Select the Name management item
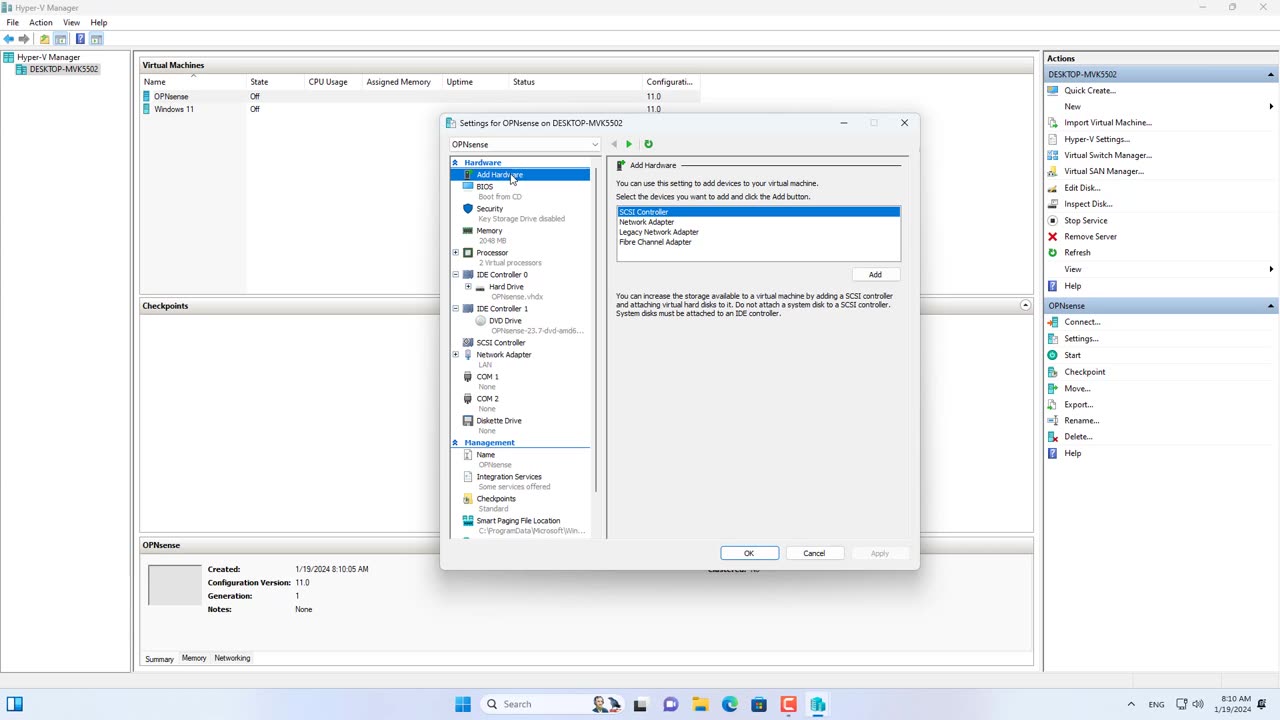 click(485, 455)
